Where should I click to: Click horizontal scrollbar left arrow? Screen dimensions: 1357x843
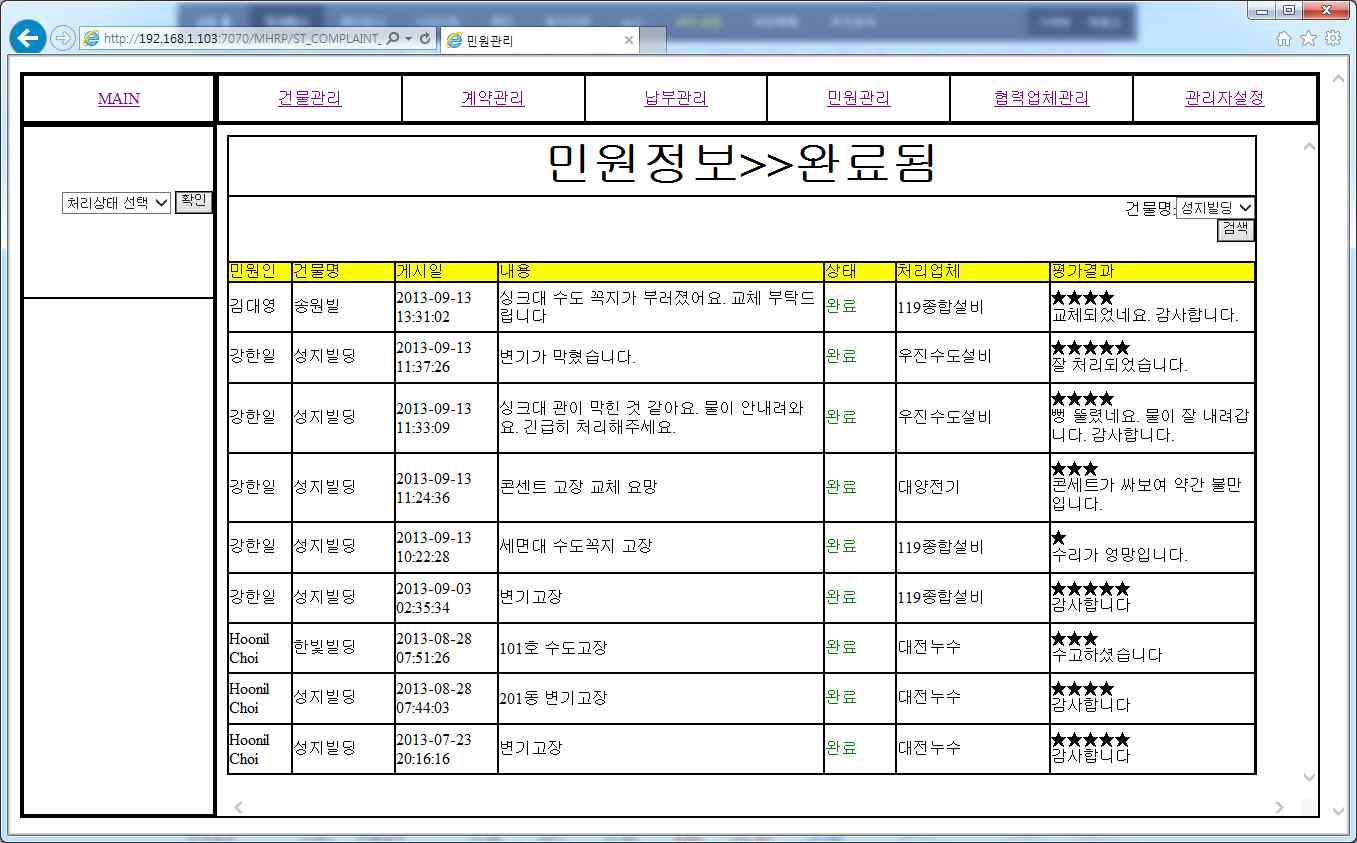point(238,807)
